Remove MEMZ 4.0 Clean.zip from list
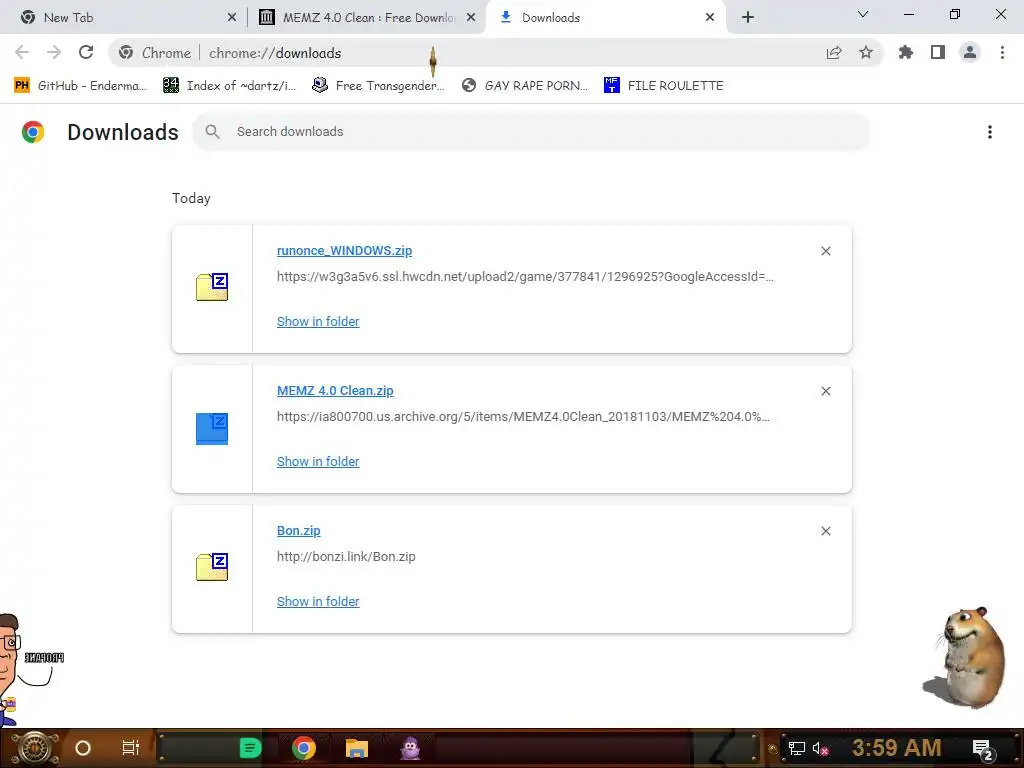The height and width of the screenshot is (768, 1024). (825, 391)
